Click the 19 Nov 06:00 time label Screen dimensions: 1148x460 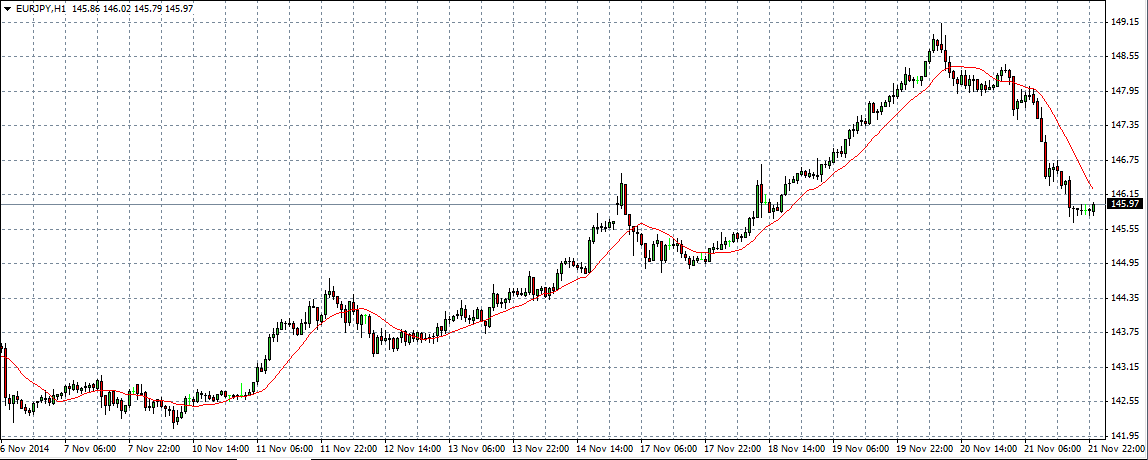point(860,448)
